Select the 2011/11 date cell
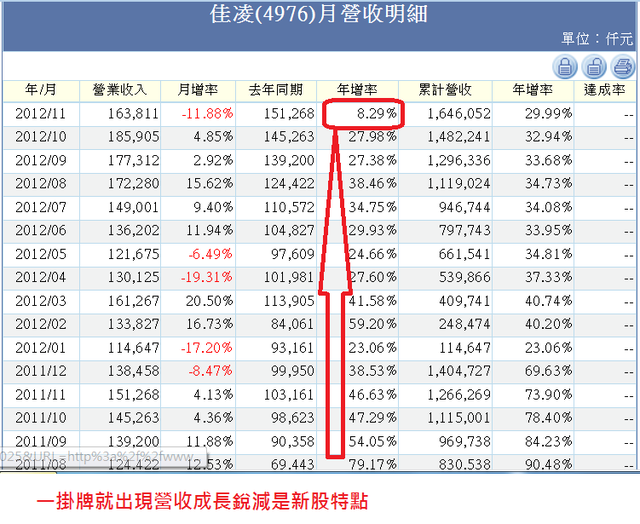 (41, 395)
